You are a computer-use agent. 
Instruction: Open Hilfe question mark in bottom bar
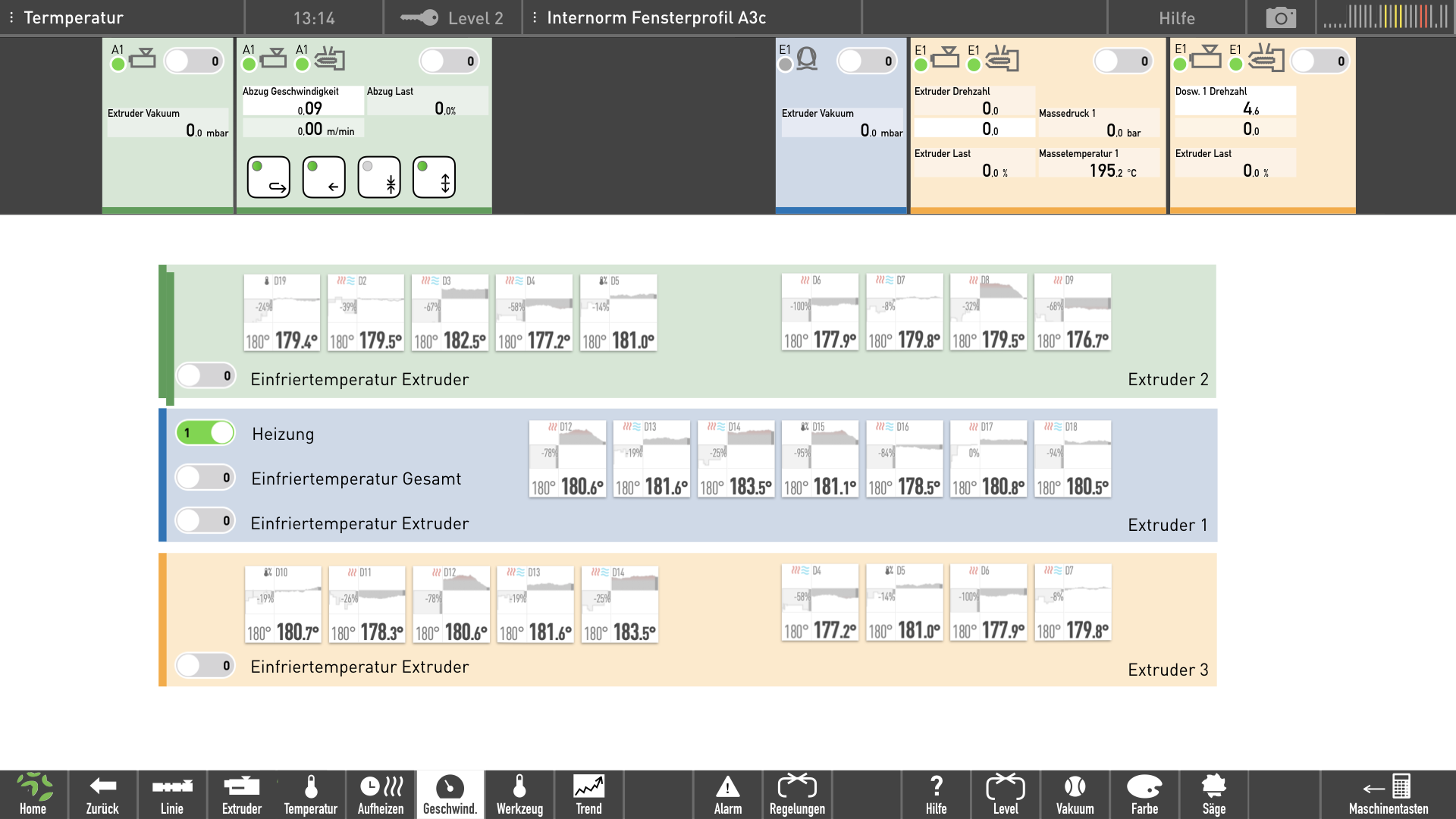(x=937, y=795)
